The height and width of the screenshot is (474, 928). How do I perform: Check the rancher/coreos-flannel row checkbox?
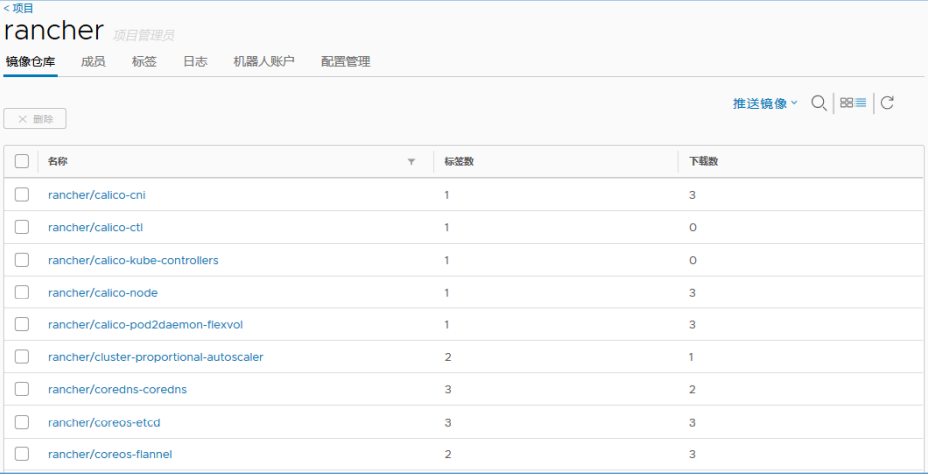[22, 454]
